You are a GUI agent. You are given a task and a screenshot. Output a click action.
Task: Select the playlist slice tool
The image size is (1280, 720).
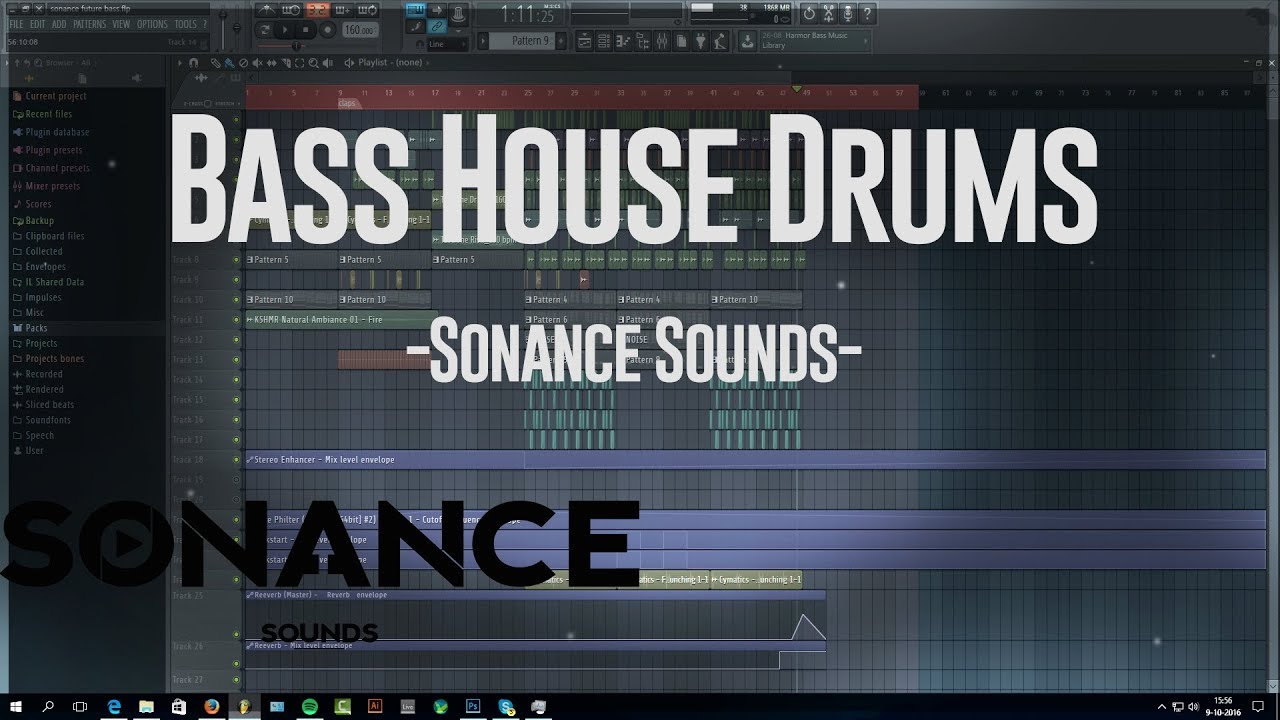(286, 63)
